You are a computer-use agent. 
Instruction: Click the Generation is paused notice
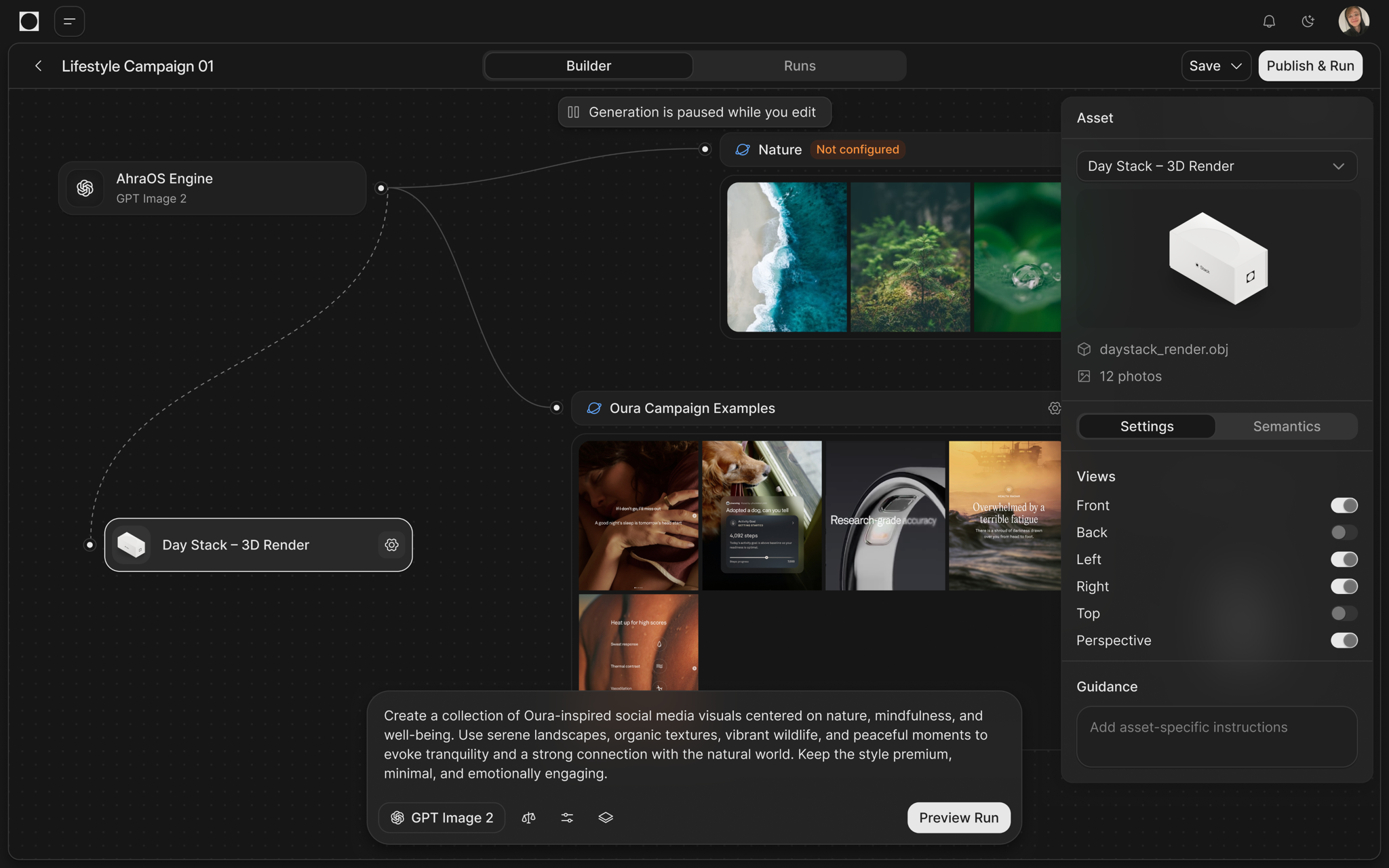pyautogui.click(x=694, y=112)
